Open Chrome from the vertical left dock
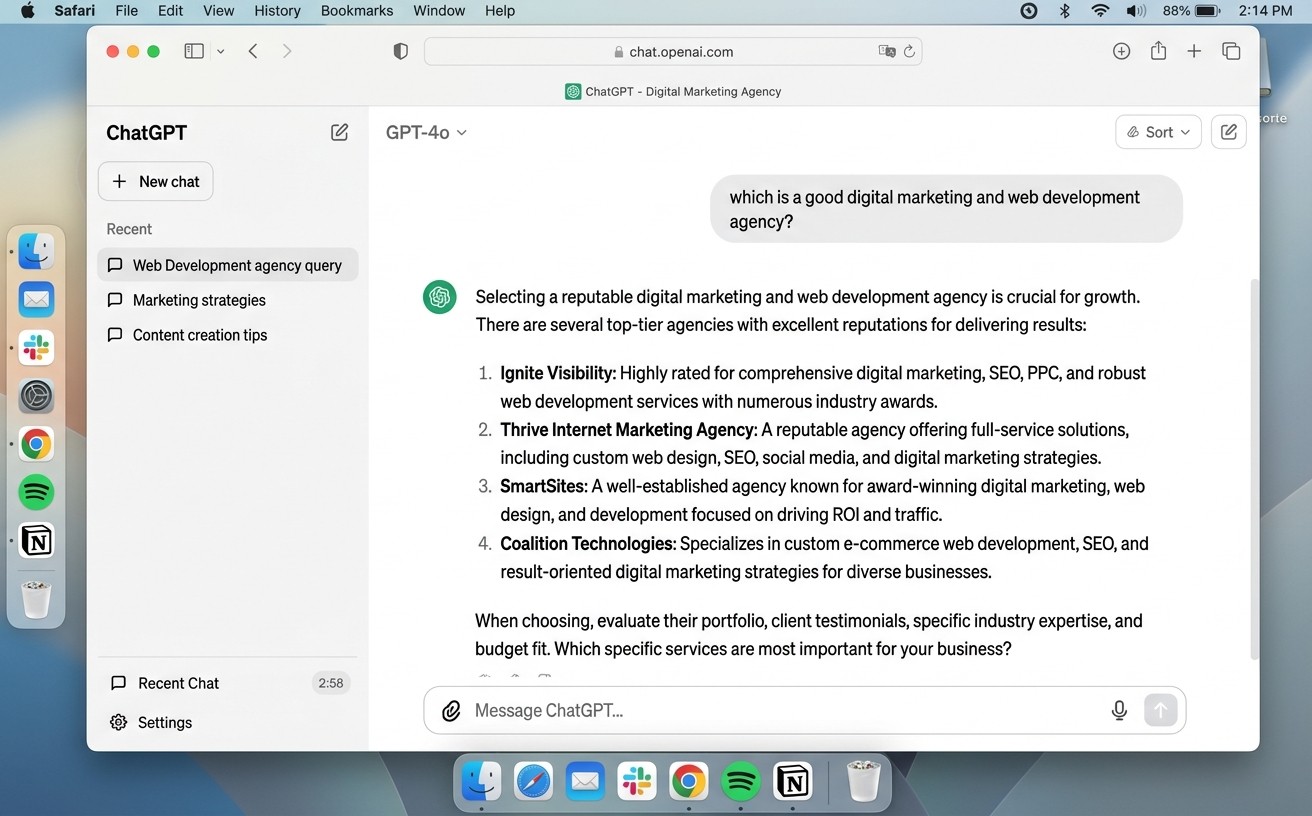Viewport: 1312px width, 816px height. [37, 444]
